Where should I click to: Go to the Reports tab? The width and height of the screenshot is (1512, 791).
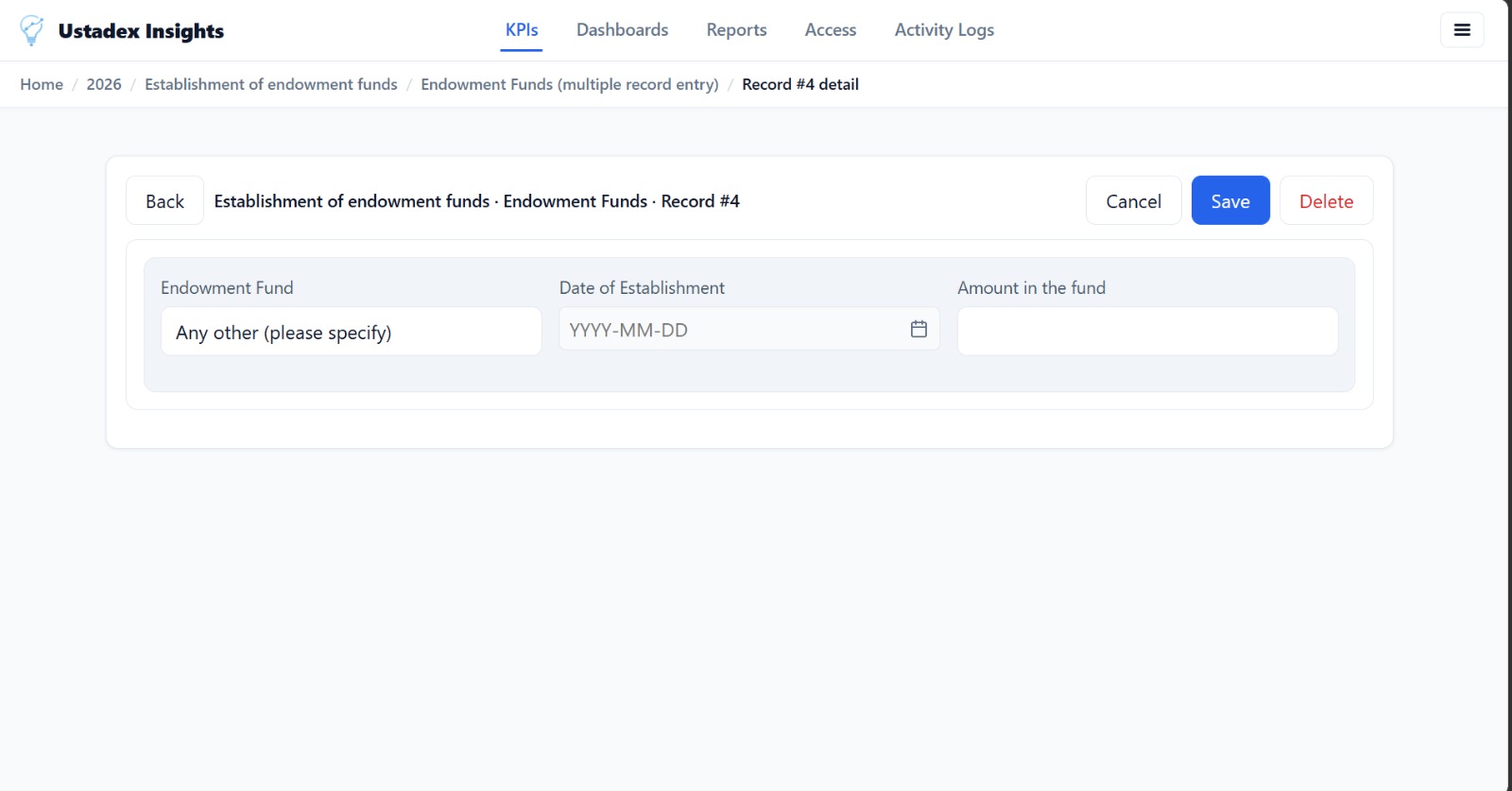click(x=737, y=30)
